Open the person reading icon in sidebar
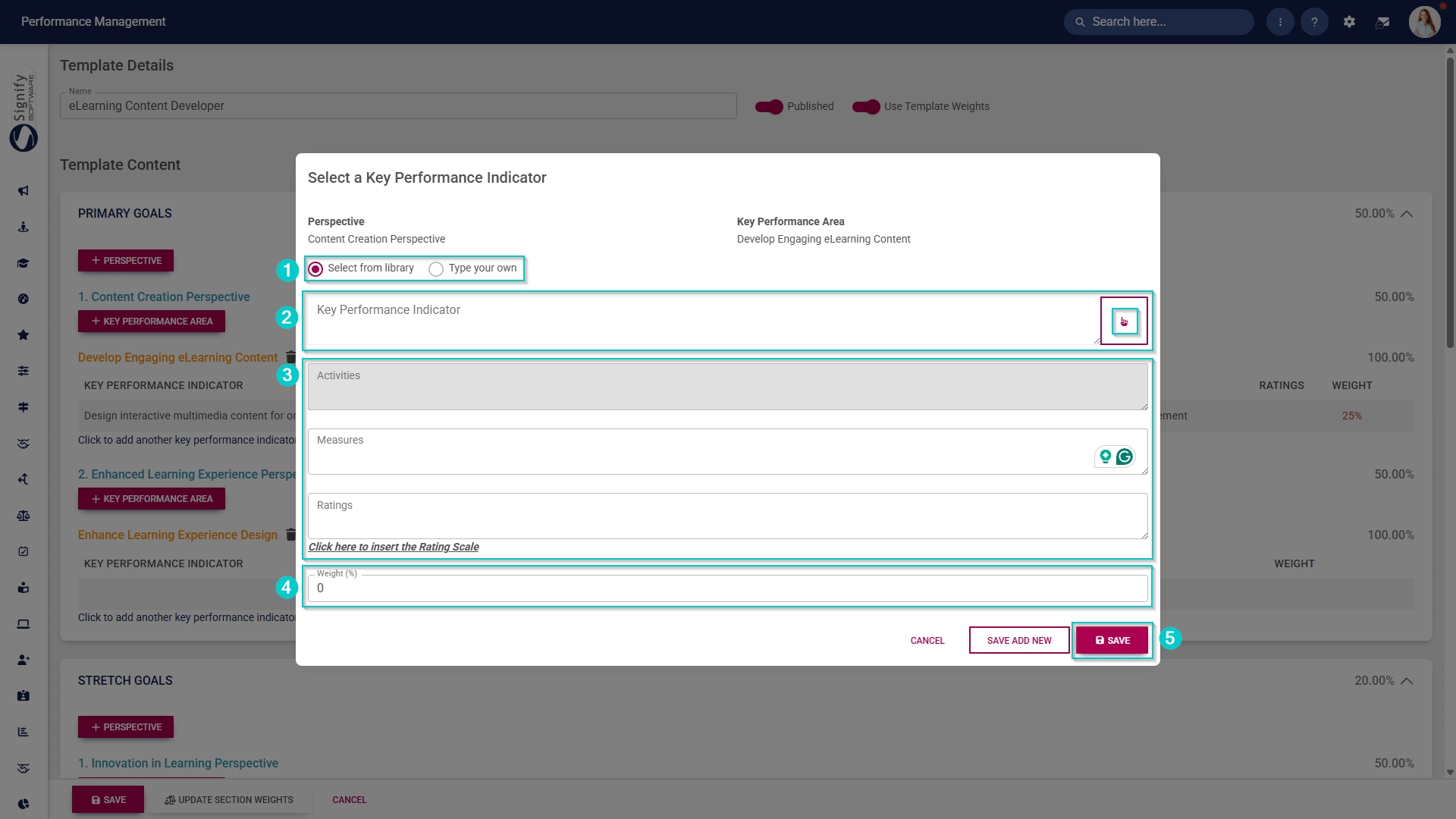Viewport: 1456px width, 819px height. tap(24, 588)
